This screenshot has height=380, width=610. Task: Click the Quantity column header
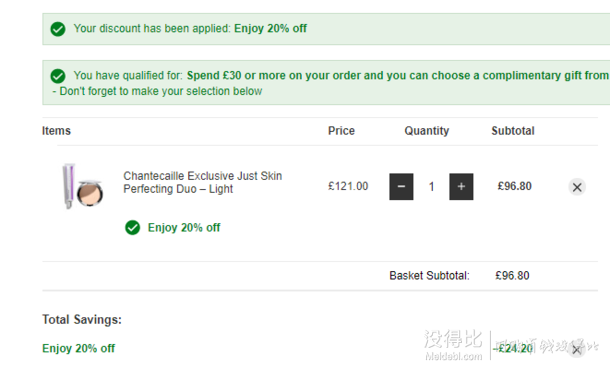[x=427, y=131]
